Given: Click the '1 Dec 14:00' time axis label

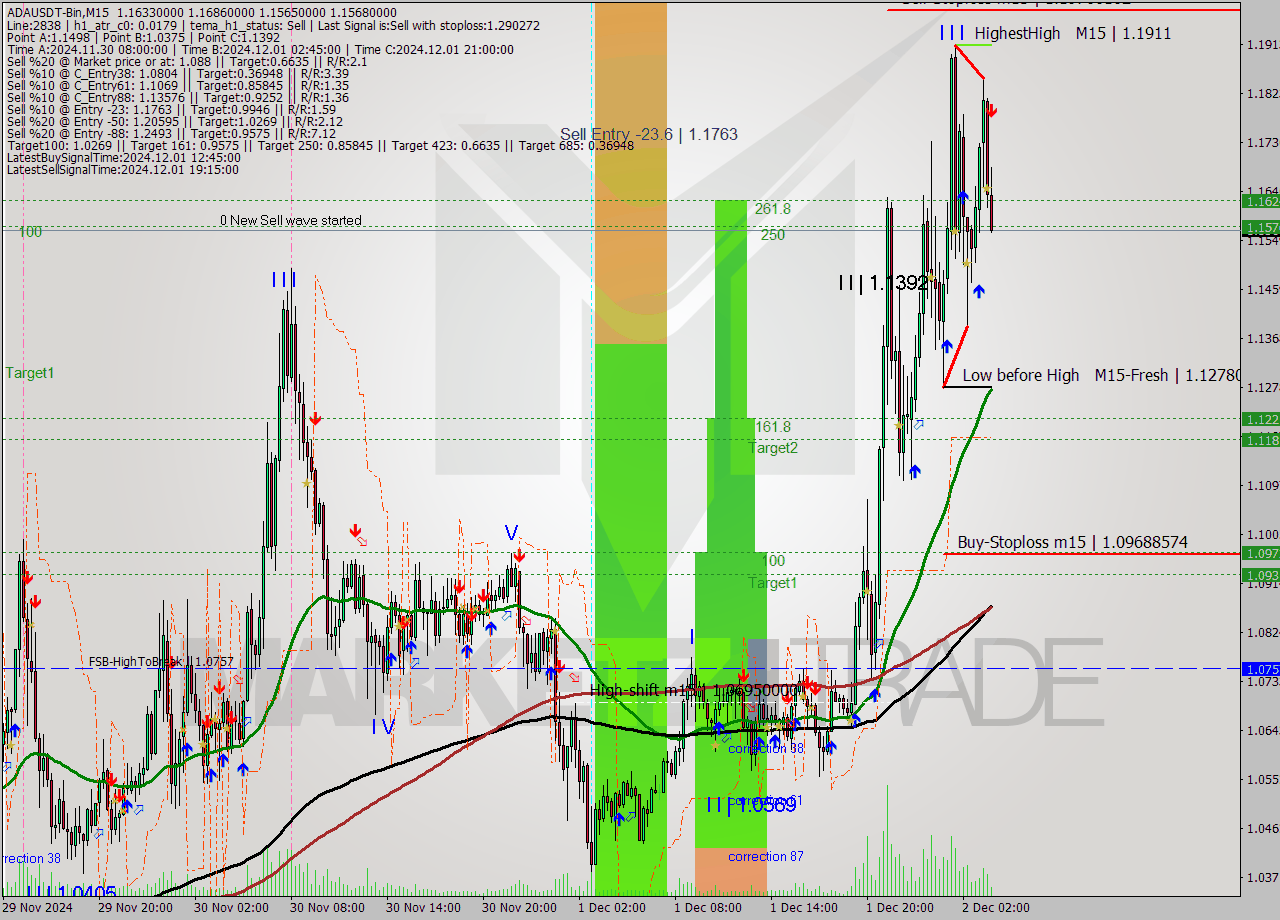Looking at the screenshot, I should pos(804,908).
